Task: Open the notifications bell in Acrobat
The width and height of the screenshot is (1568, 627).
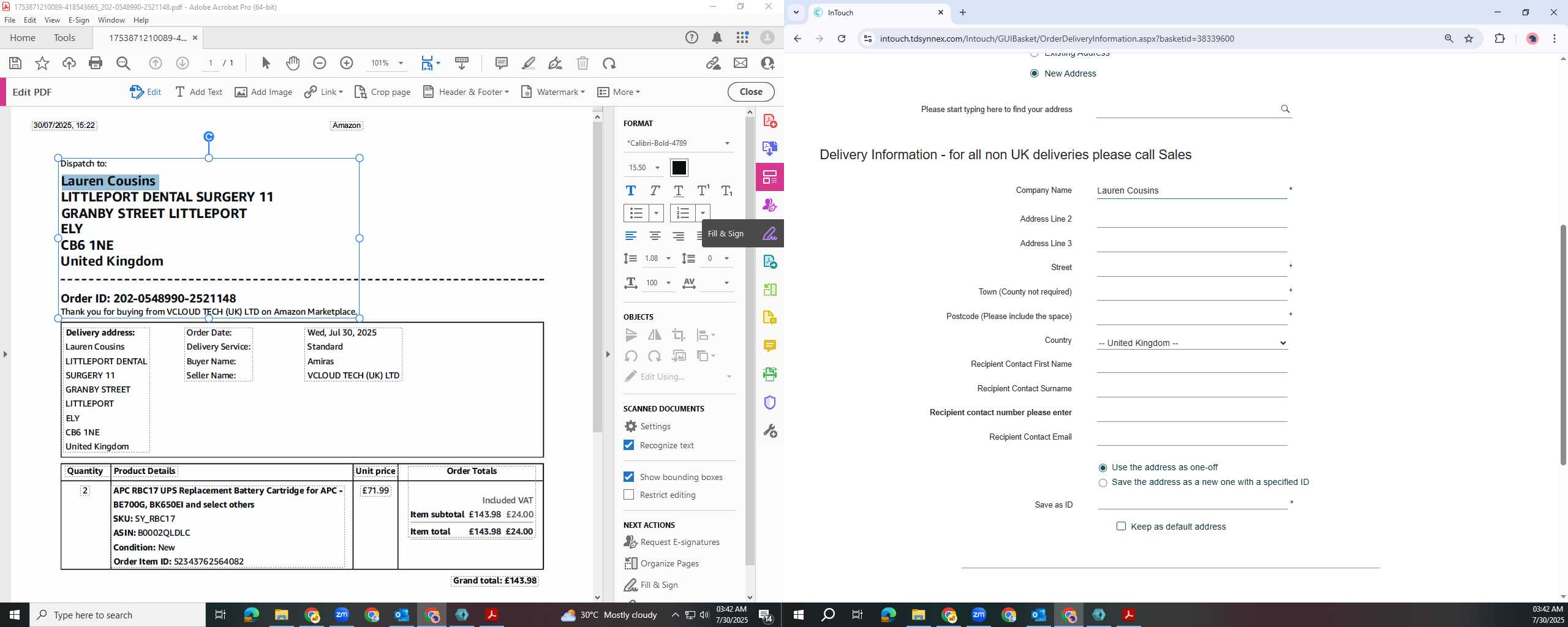Action: tap(717, 38)
